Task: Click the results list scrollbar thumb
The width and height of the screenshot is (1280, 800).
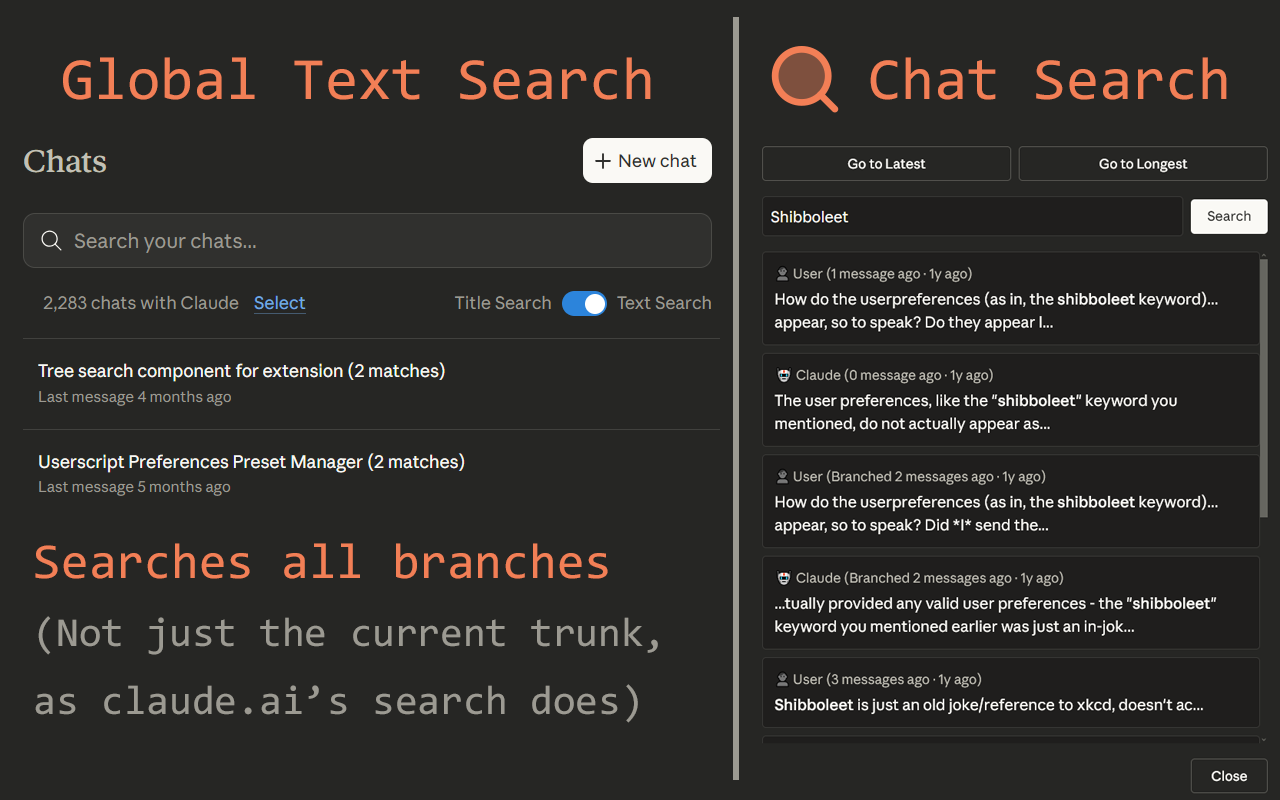Action: click(1264, 389)
